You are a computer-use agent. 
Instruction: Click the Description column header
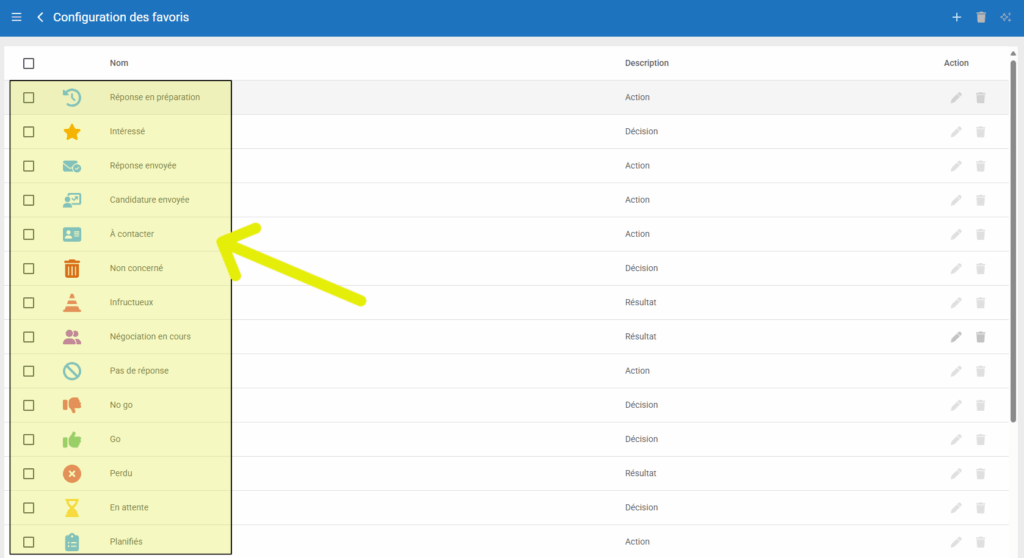tap(646, 63)
